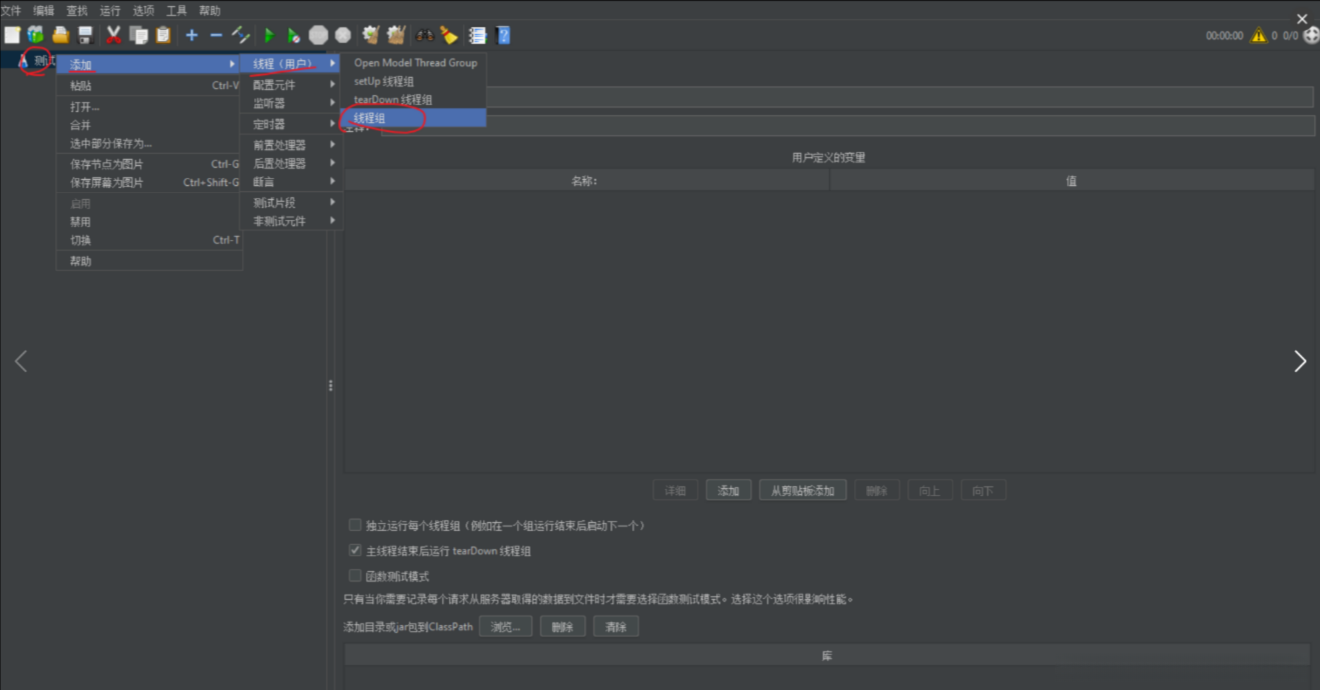
Task: Click the 浏览... classpath button
Action: pos(505,627)
